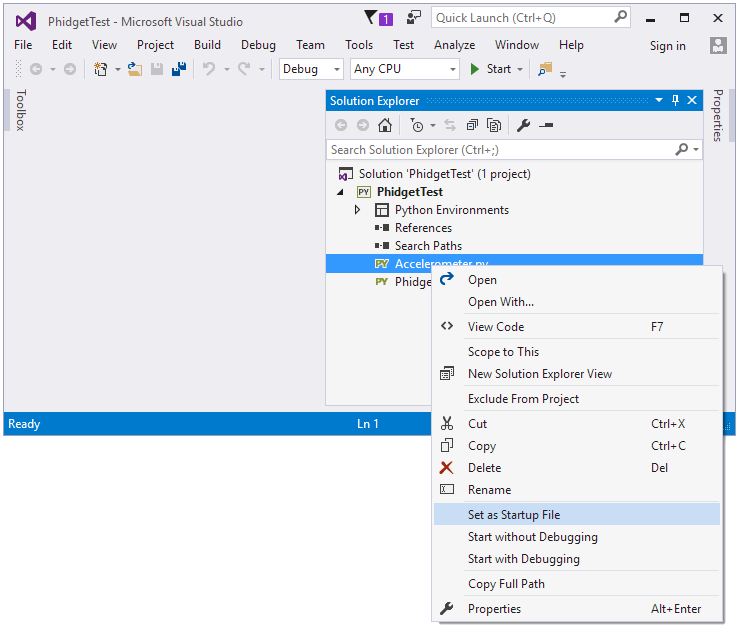
Task: Choose Exclude From Project
Action: (577, 399)
